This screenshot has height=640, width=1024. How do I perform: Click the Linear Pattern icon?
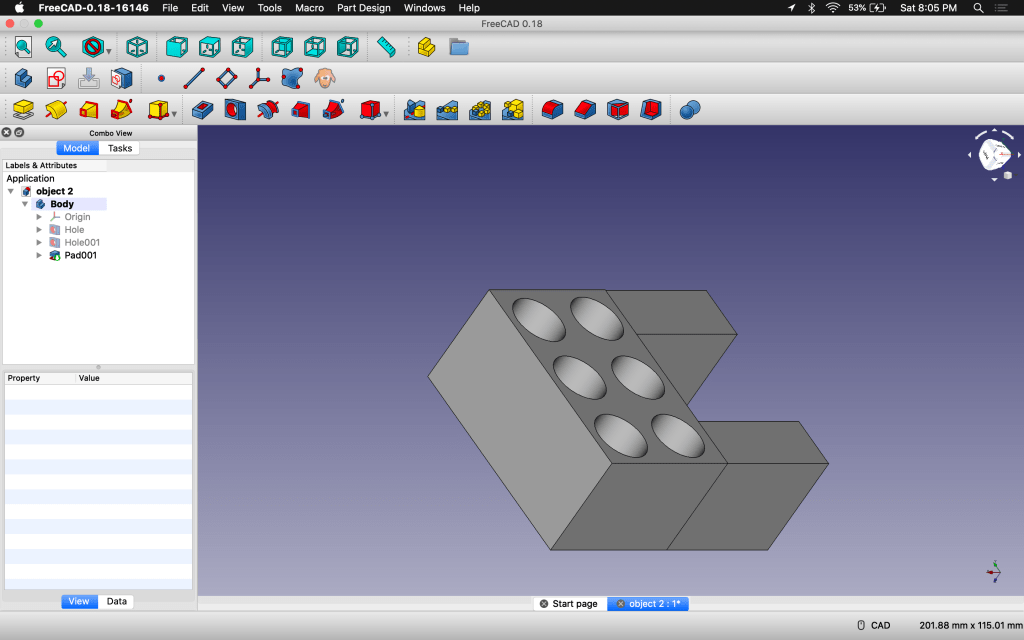447,109
